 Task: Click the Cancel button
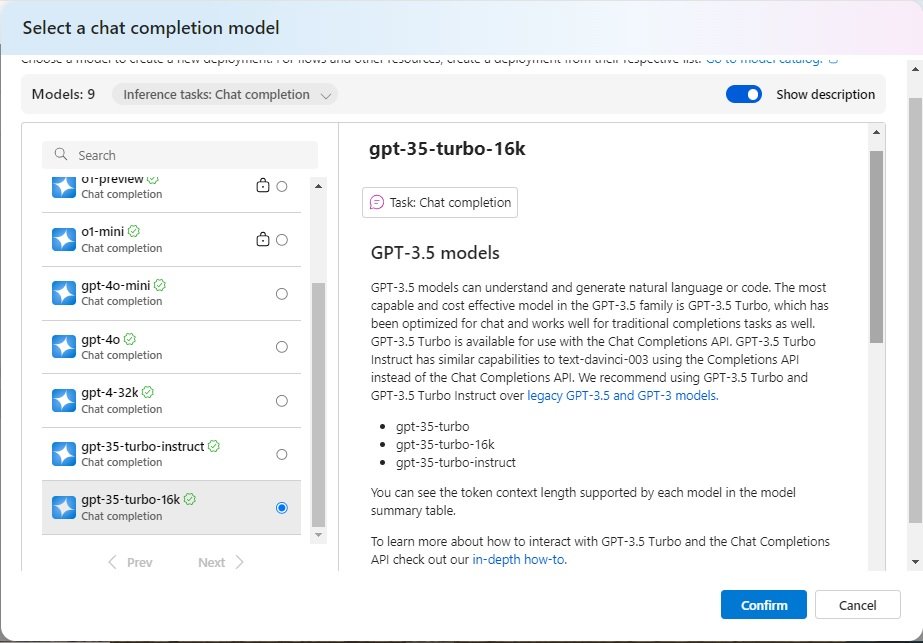click(858, 605)
